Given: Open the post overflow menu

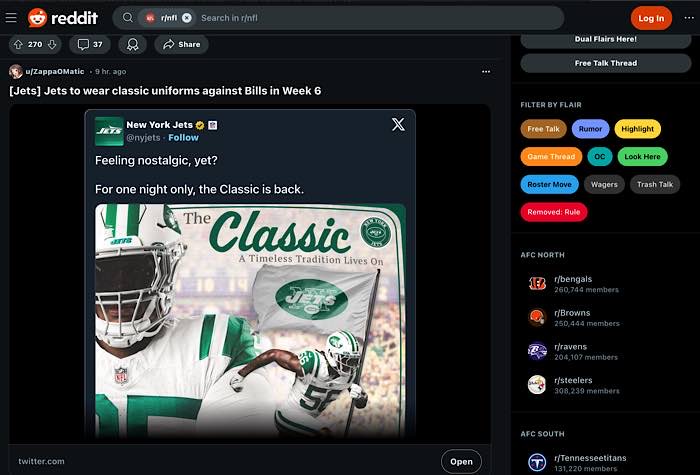Looking at the screenshot, I should 486,71.
